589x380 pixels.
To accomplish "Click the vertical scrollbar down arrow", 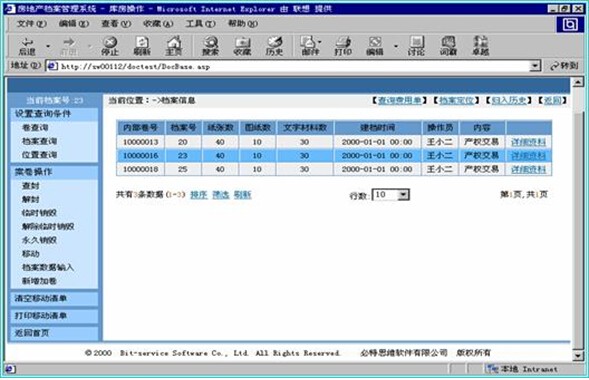I will tap(578, 355).
